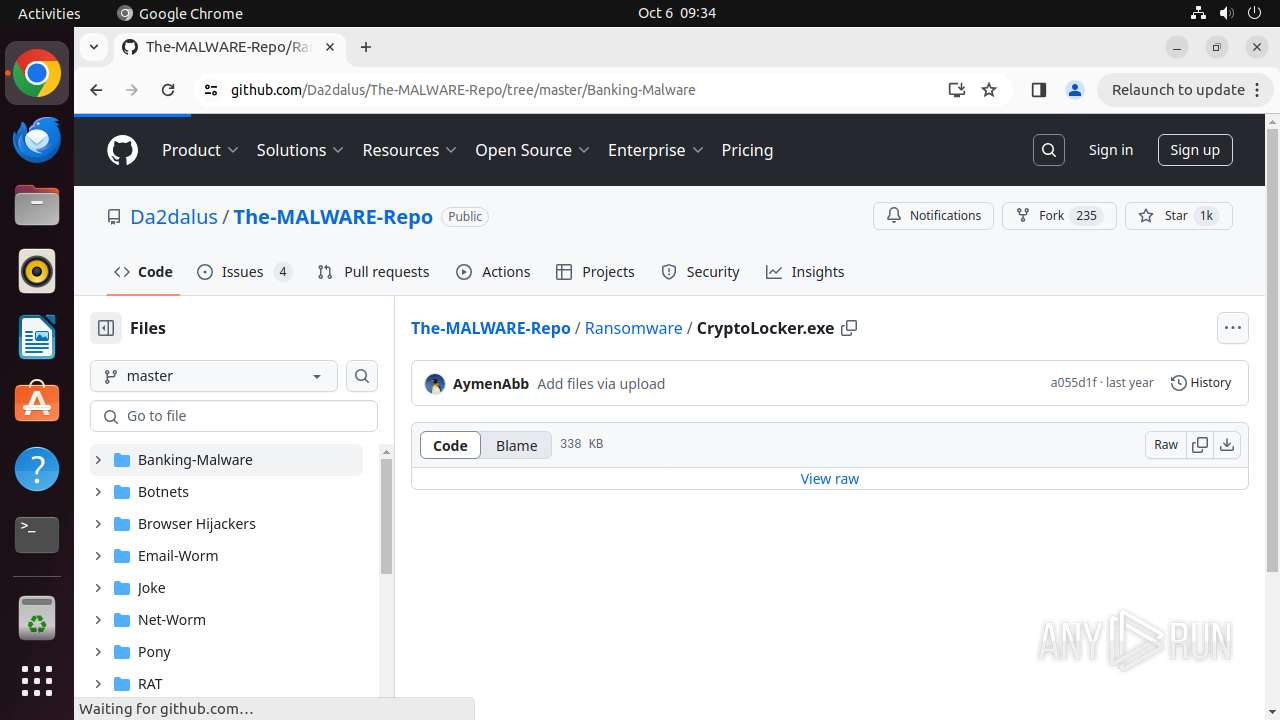This screenshot has height=720, width=1280.
Task: Open Open Source dropdown menu
Action: (x=532, y=150)
